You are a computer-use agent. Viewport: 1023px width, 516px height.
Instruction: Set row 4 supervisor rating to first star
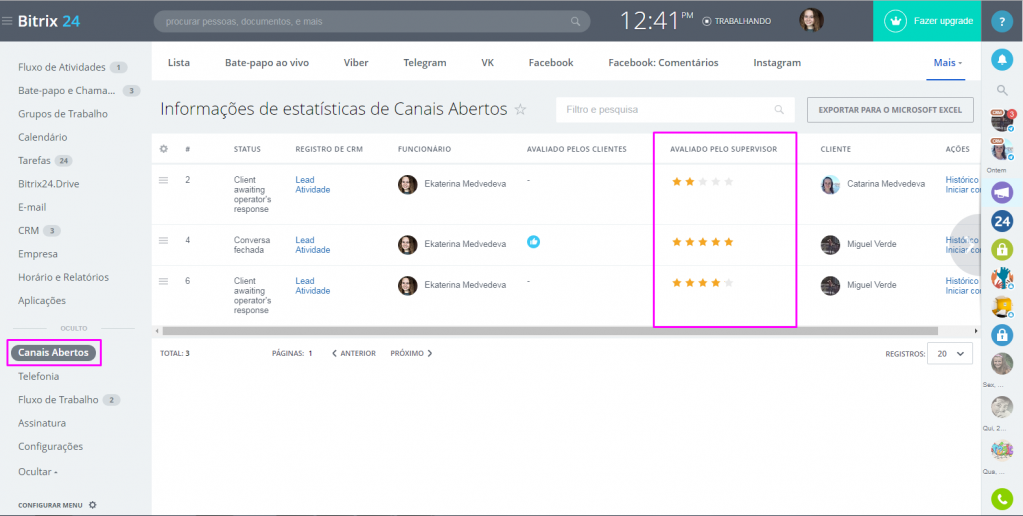pos(677,242)
